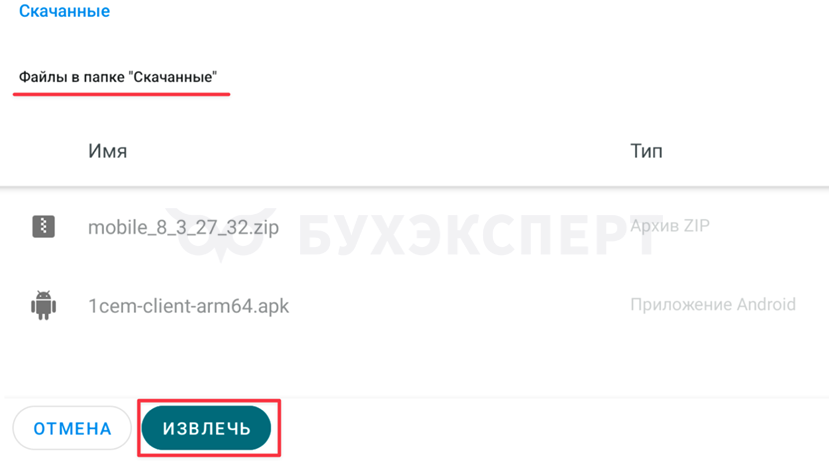The image size is (829, 472).
Task: Click blank space between the apk name and type
Action: [459, 306]
